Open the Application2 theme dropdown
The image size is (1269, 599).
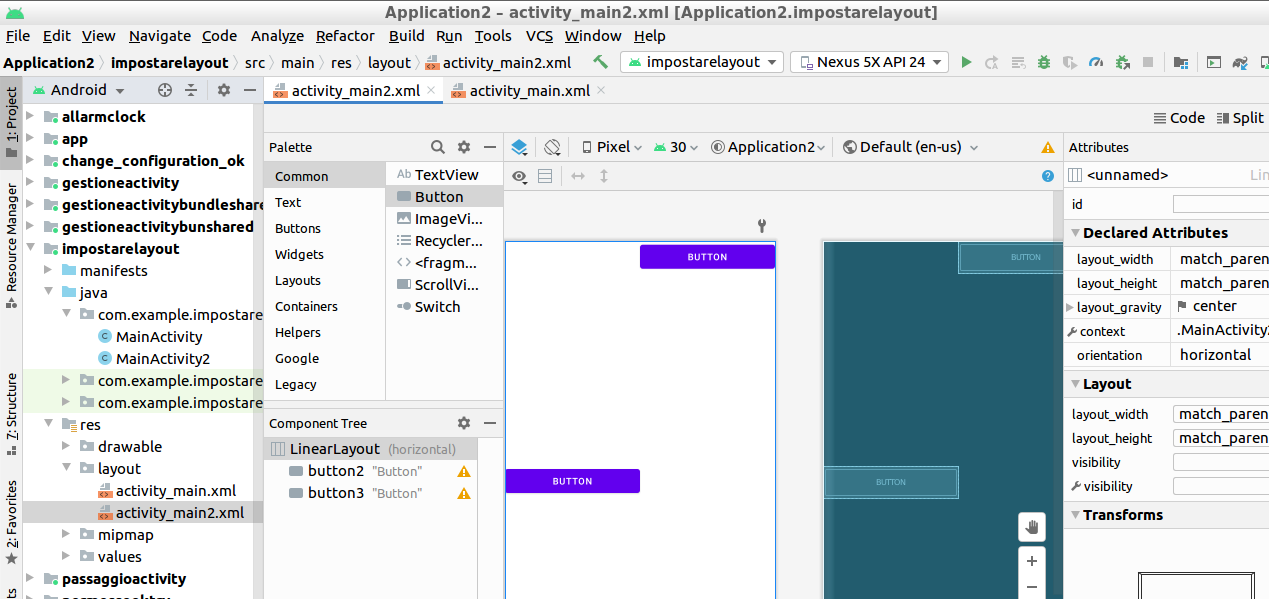coord(768,147)
